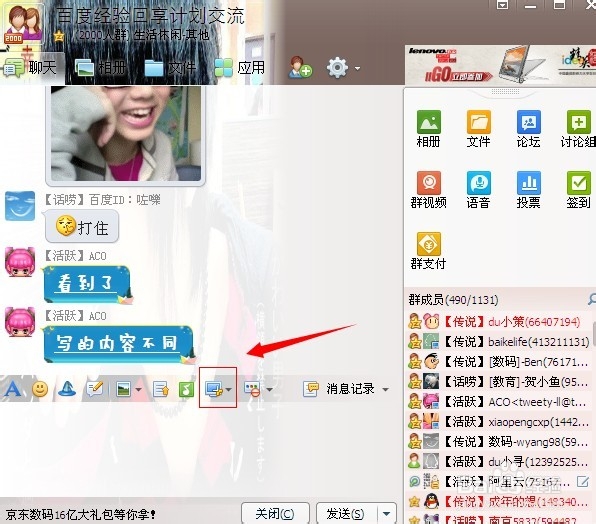Click the 签到 check-in icon
The height and width of the screenshot is (524, 596).
click(x=578, y=189)
